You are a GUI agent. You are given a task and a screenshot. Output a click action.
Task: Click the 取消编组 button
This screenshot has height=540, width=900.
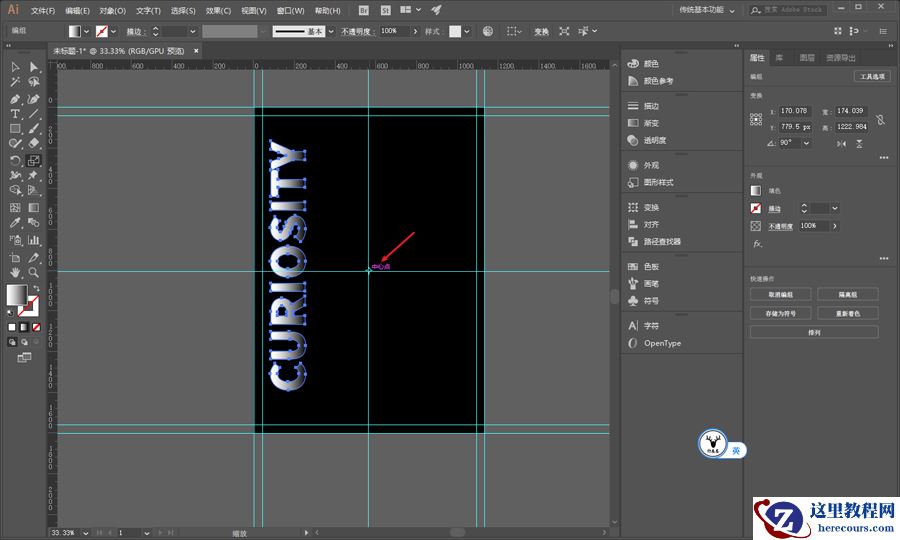[x=782, y=294]
